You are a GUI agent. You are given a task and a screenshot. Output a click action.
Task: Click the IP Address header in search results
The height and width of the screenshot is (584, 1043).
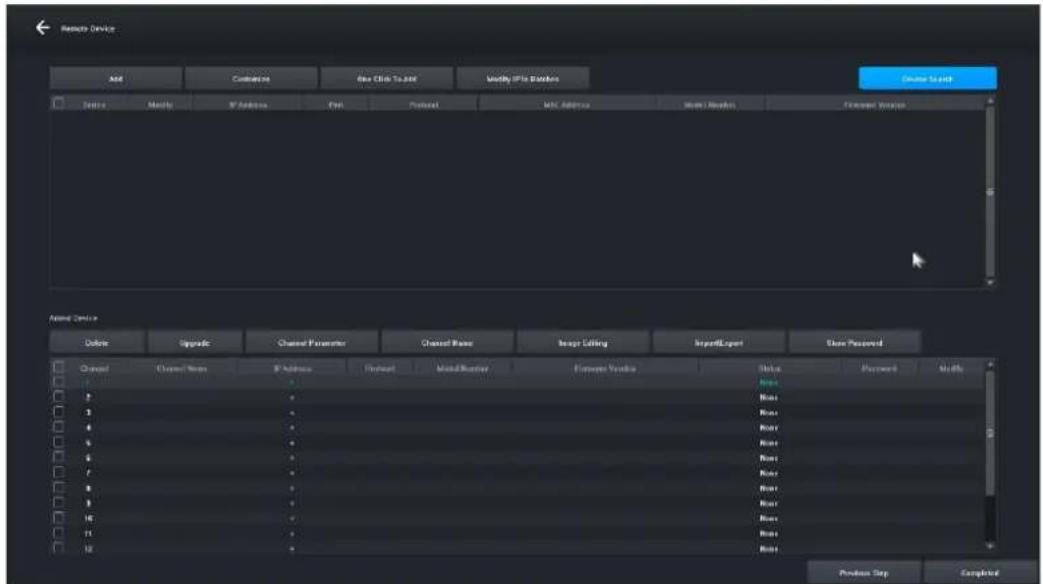click(248, 104)
